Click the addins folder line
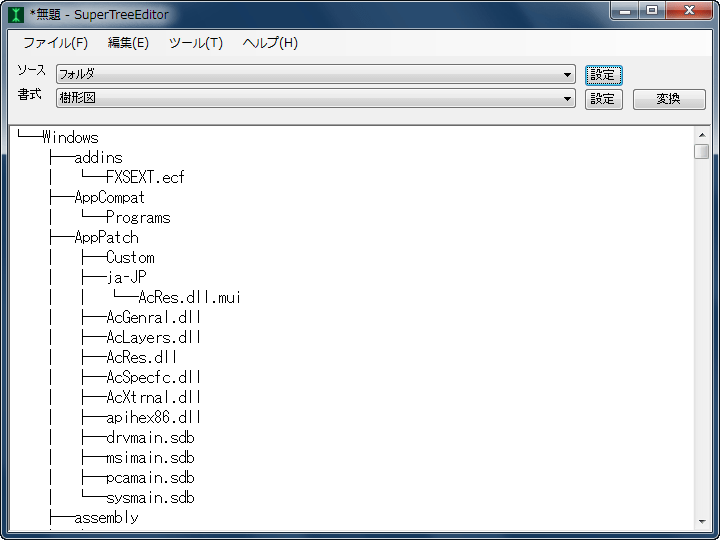This screenshot has width=720, height=540. tap(98, 158)
